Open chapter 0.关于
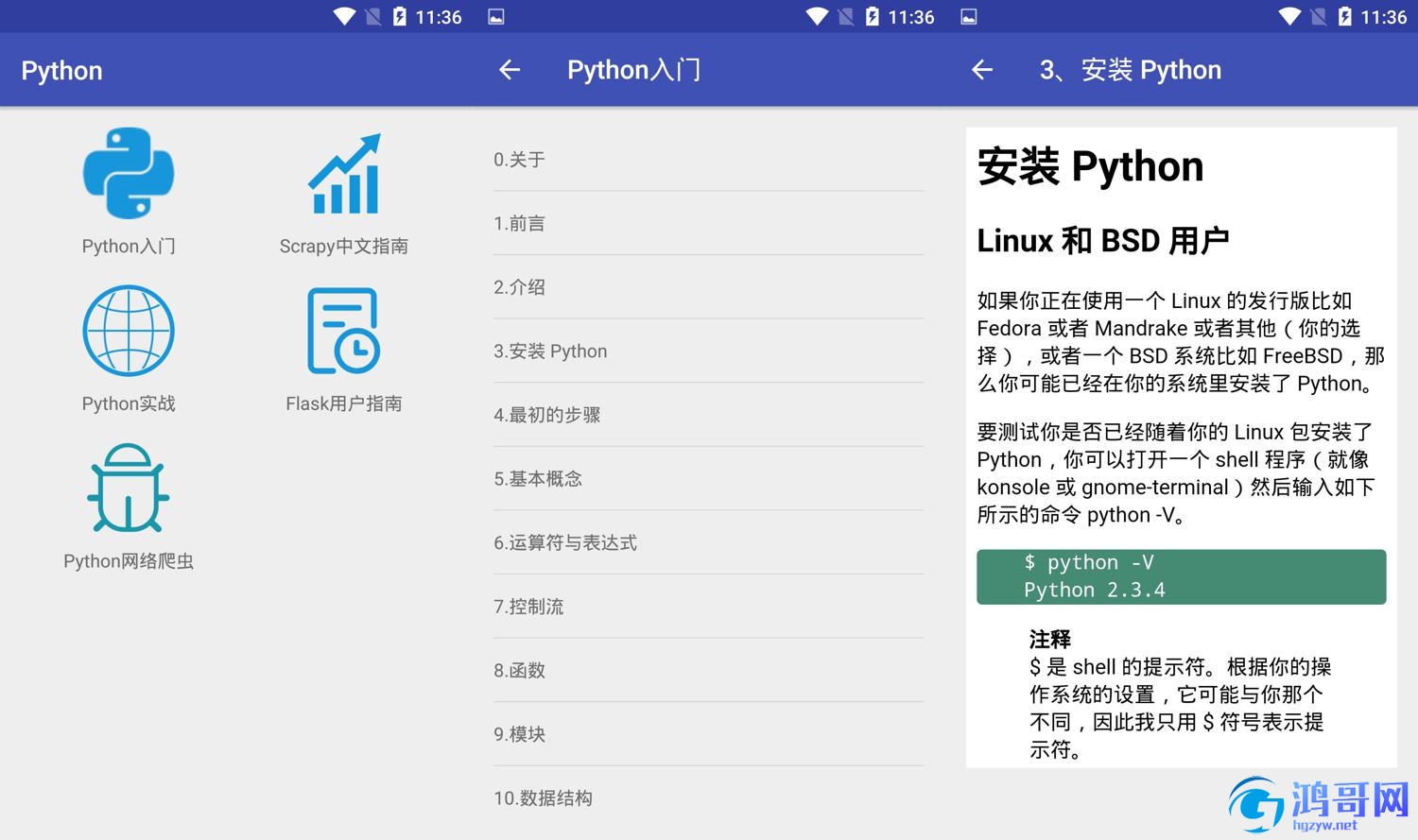 coord(709,160)
